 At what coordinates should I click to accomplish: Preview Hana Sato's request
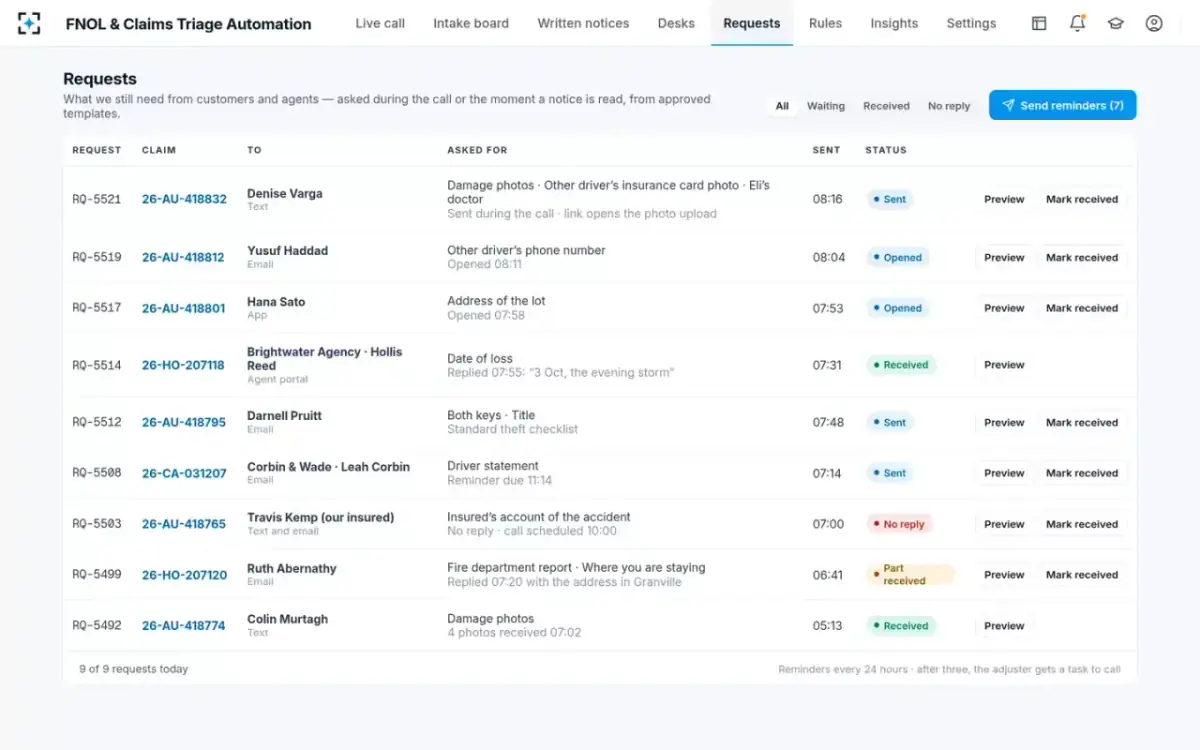point(1004,308)
